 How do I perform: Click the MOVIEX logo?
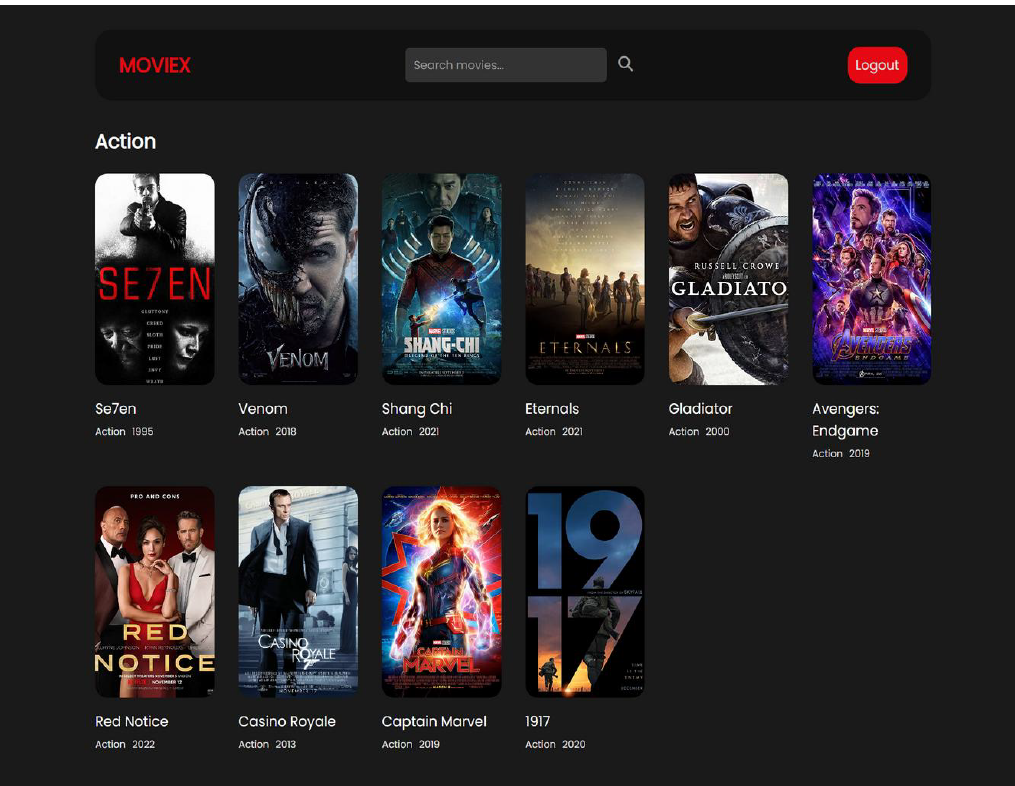click(x=155, y=65)
